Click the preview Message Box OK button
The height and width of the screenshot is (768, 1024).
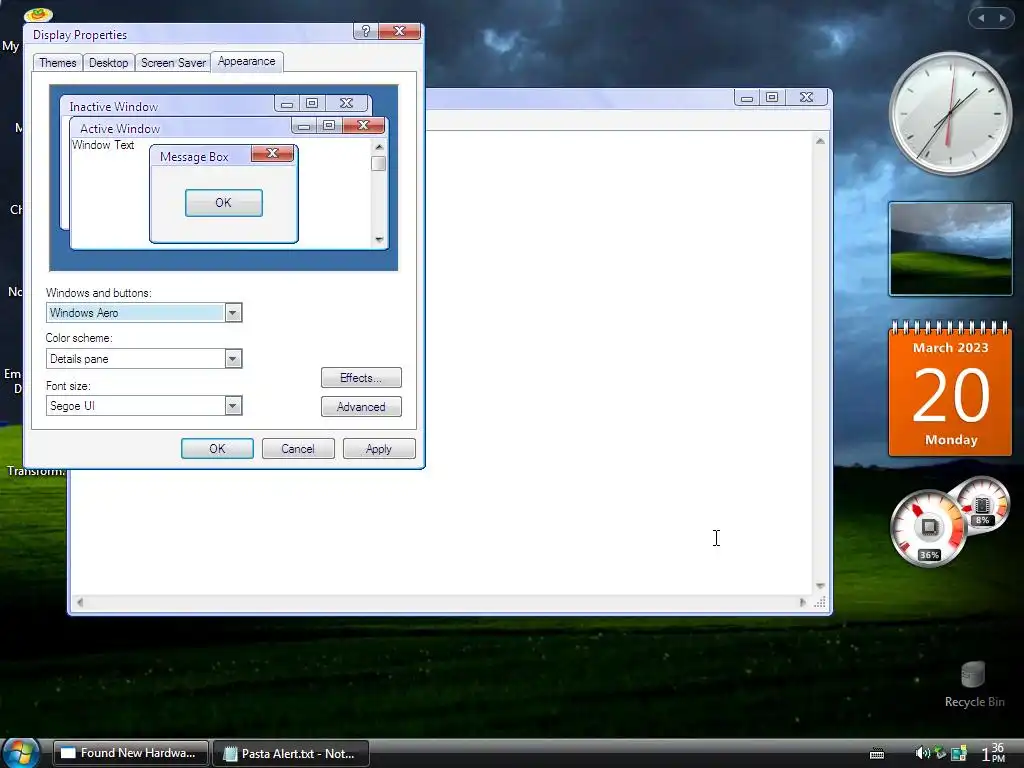pyautogui.click(x=223, y=202)
